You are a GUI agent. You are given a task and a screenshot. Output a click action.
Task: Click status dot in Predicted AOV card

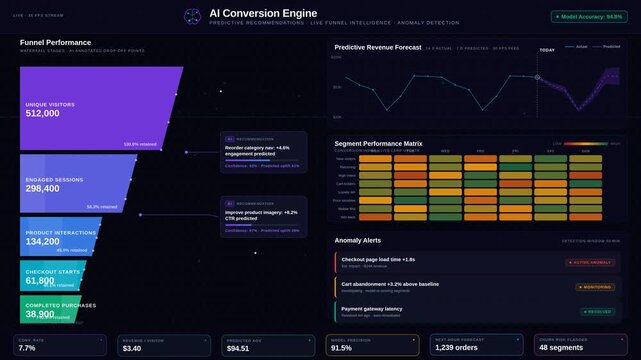tap(309, 340)
